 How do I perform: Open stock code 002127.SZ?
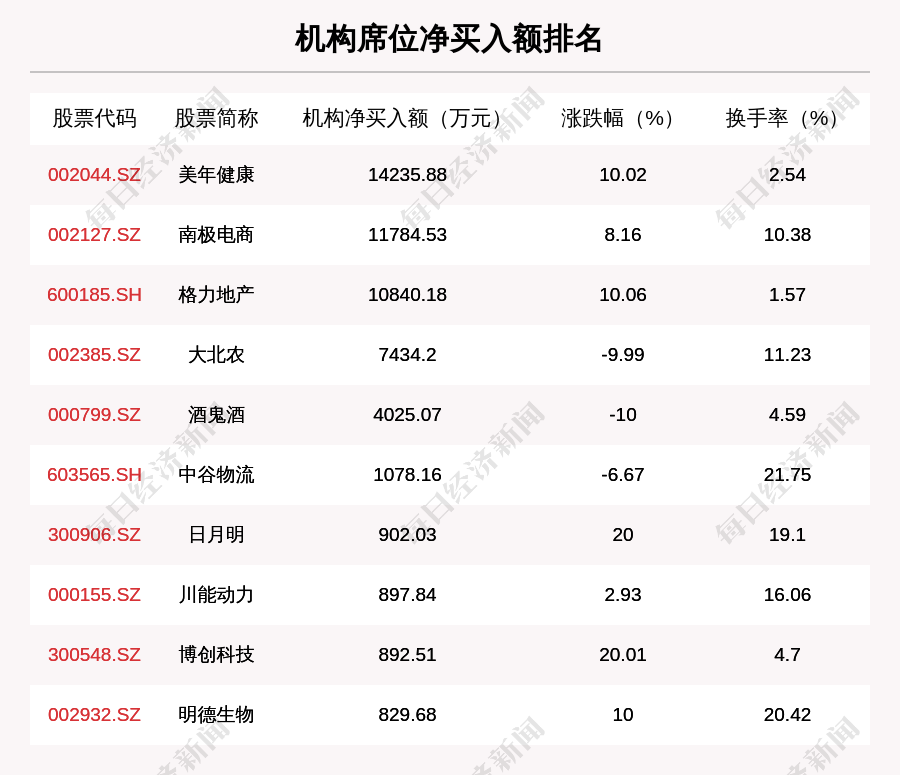(x=95, y=235)
